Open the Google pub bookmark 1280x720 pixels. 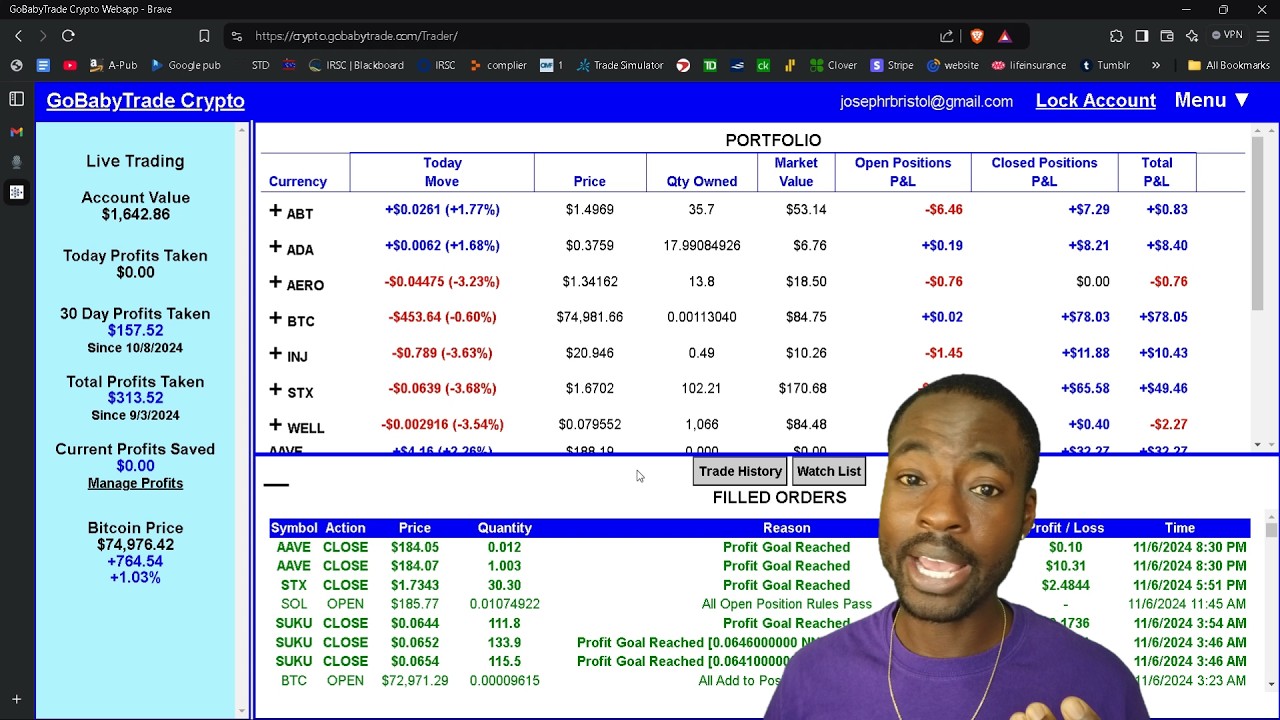(x=186, y=65)
